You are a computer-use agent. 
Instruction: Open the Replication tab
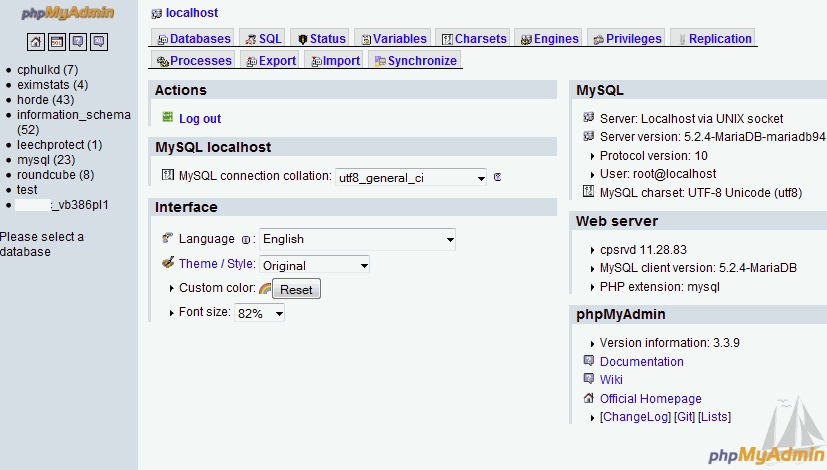coord(713,39)
